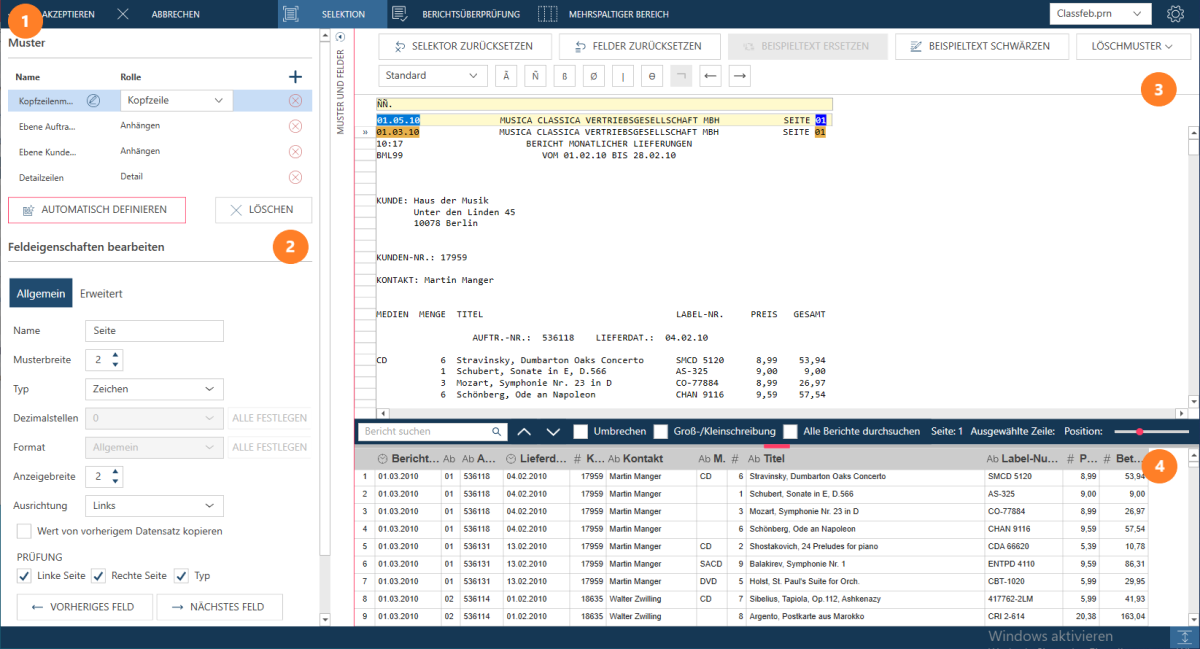Switch to the Erweitert tab
Viewport: 1200px width, 649px height.
click(102, 294)
